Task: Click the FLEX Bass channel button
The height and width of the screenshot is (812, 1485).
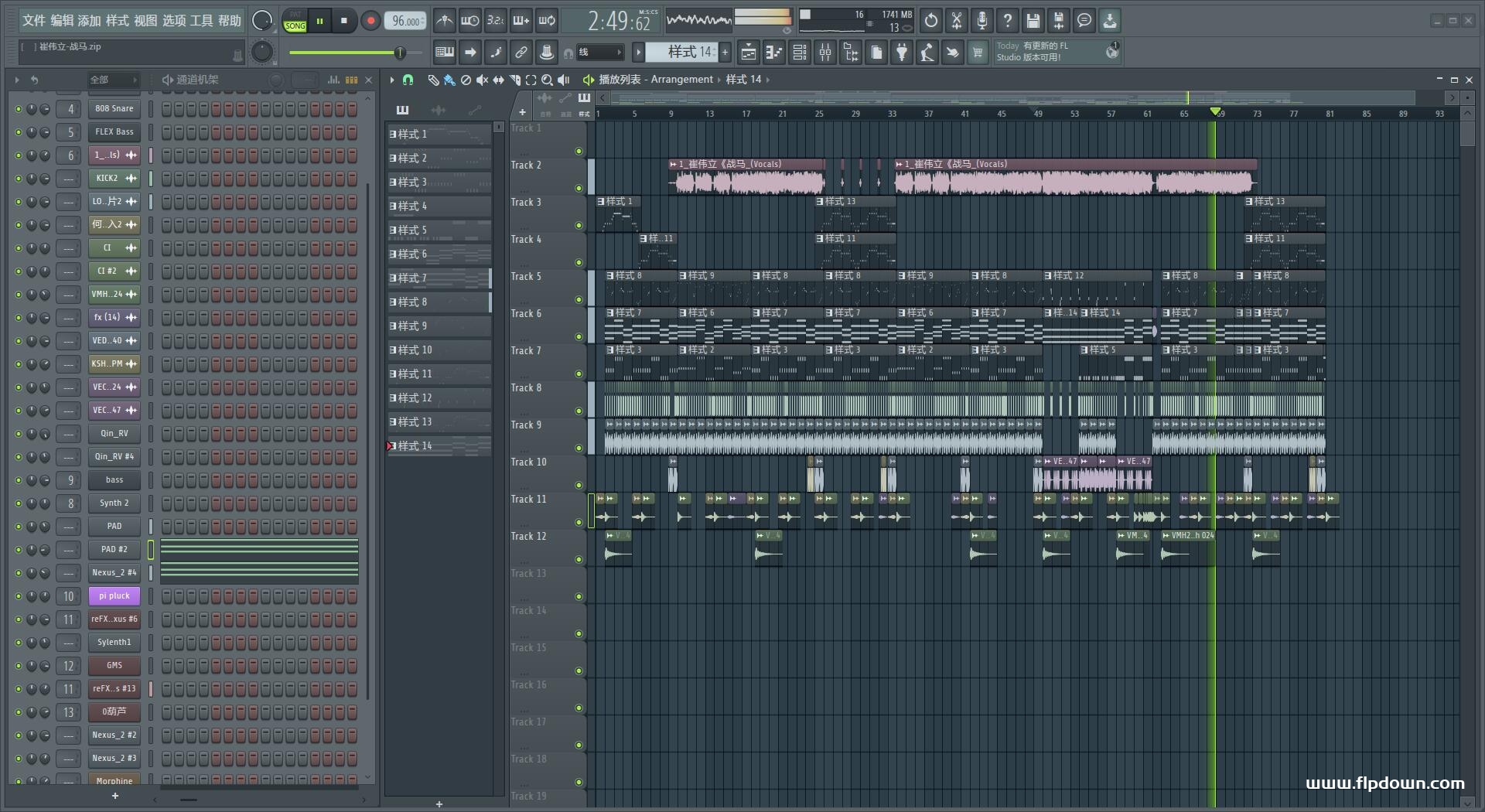Action: point(114,132)
